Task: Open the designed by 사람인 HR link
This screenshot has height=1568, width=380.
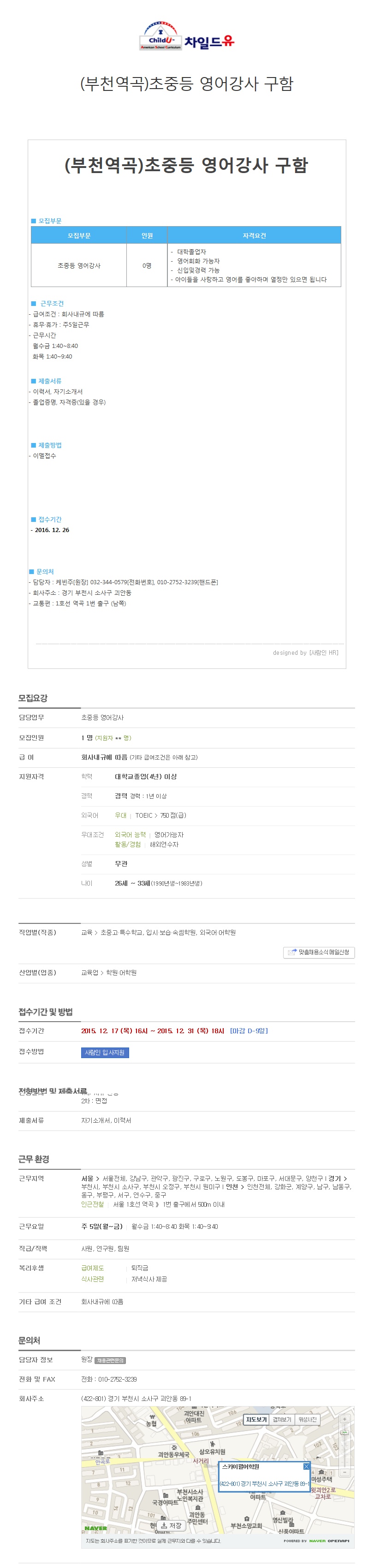Action: click(305, 652)
